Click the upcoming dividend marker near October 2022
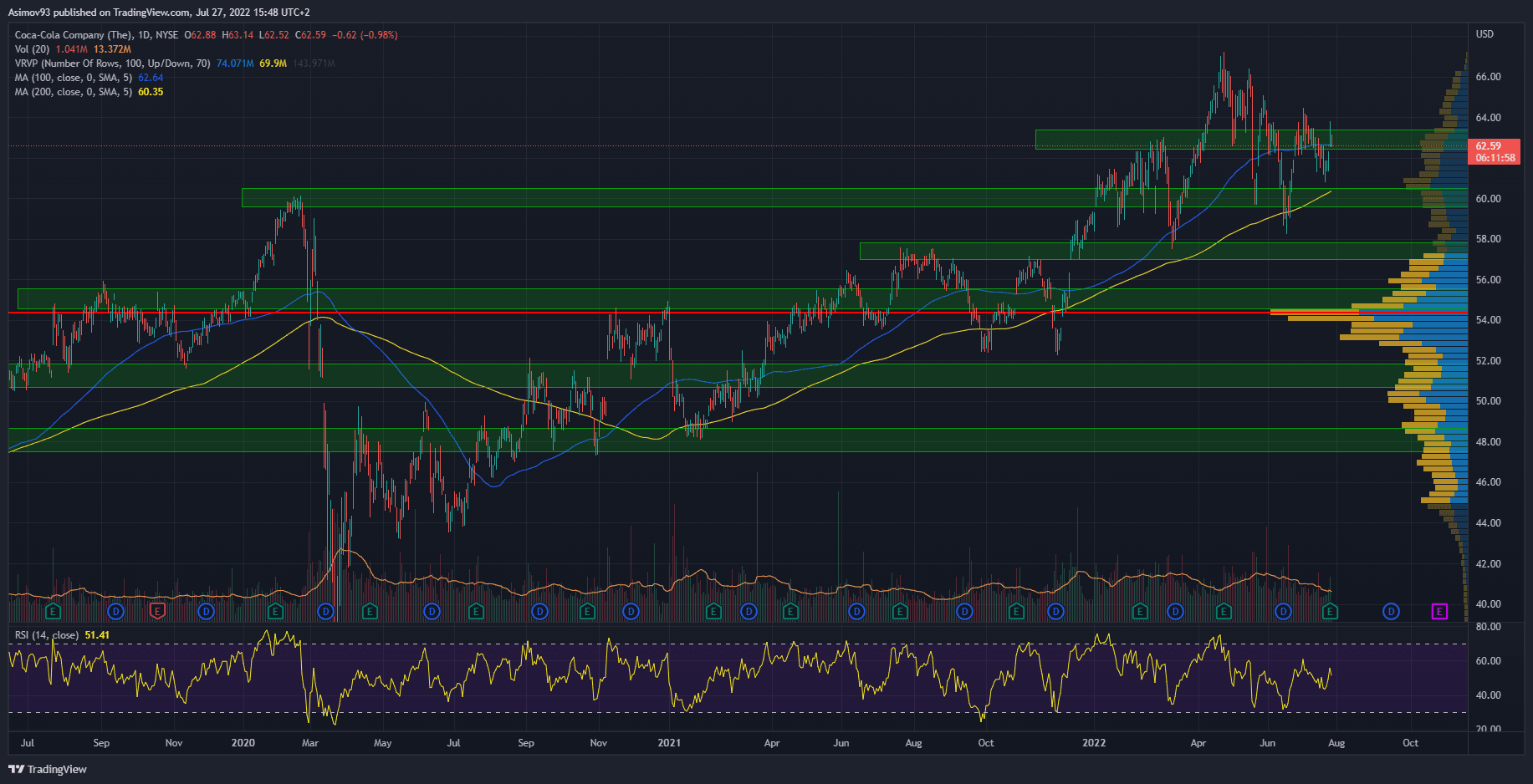The width and height of the screenshot is (1533, 784). (1391, 612)
